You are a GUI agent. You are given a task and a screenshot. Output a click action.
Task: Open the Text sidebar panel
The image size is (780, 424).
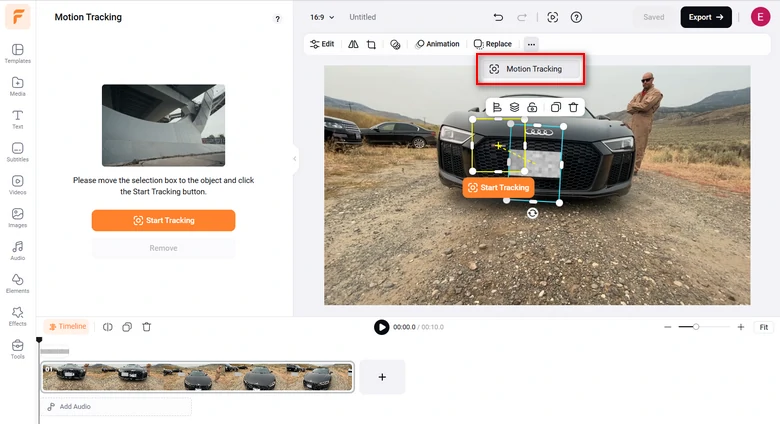pyautogui.click(x=17, y=119)
